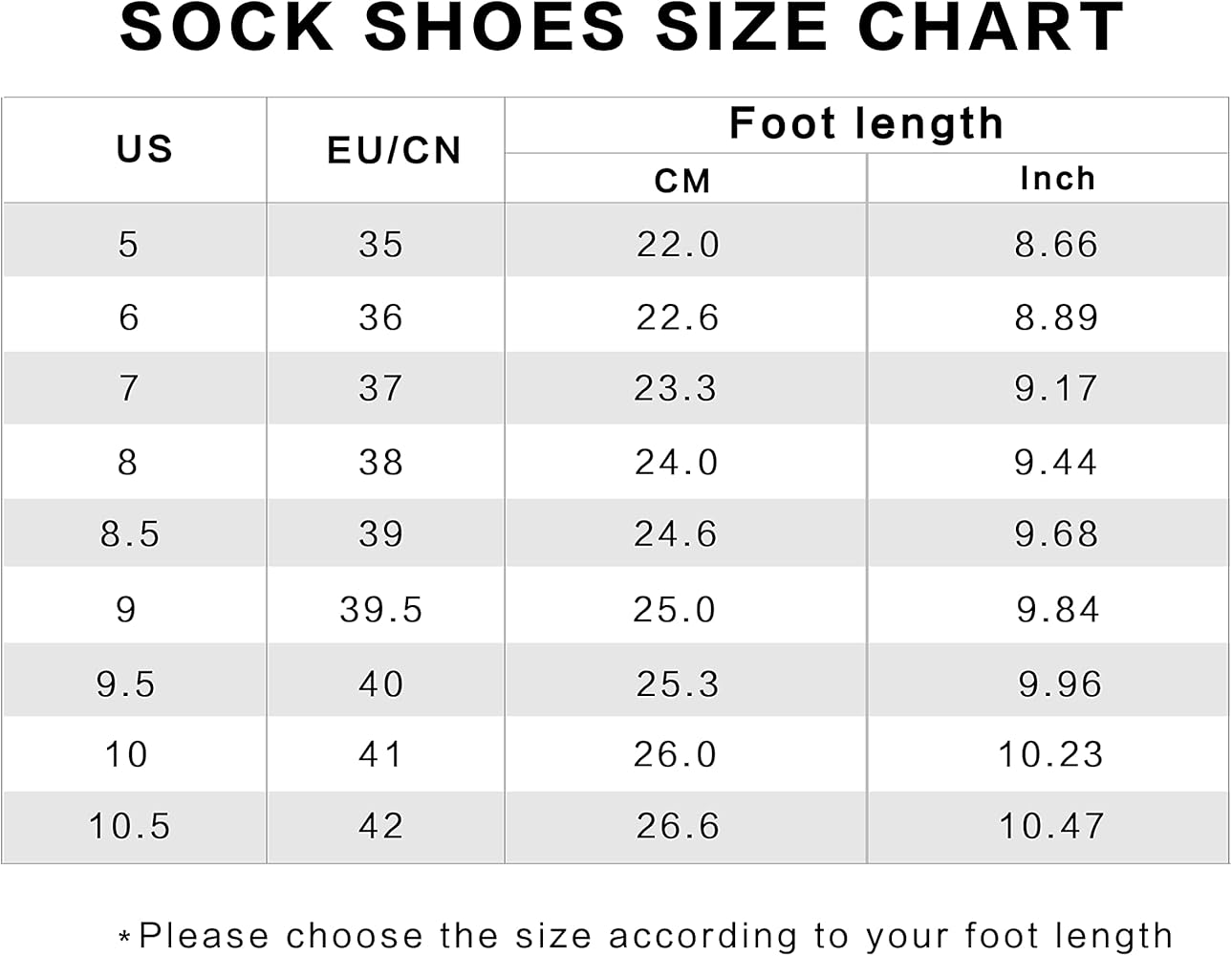Image resolution: width=1232 pixels, height=956 pixels.
Task: Select the US size 8.5 cell
Action: pos(130,533)
